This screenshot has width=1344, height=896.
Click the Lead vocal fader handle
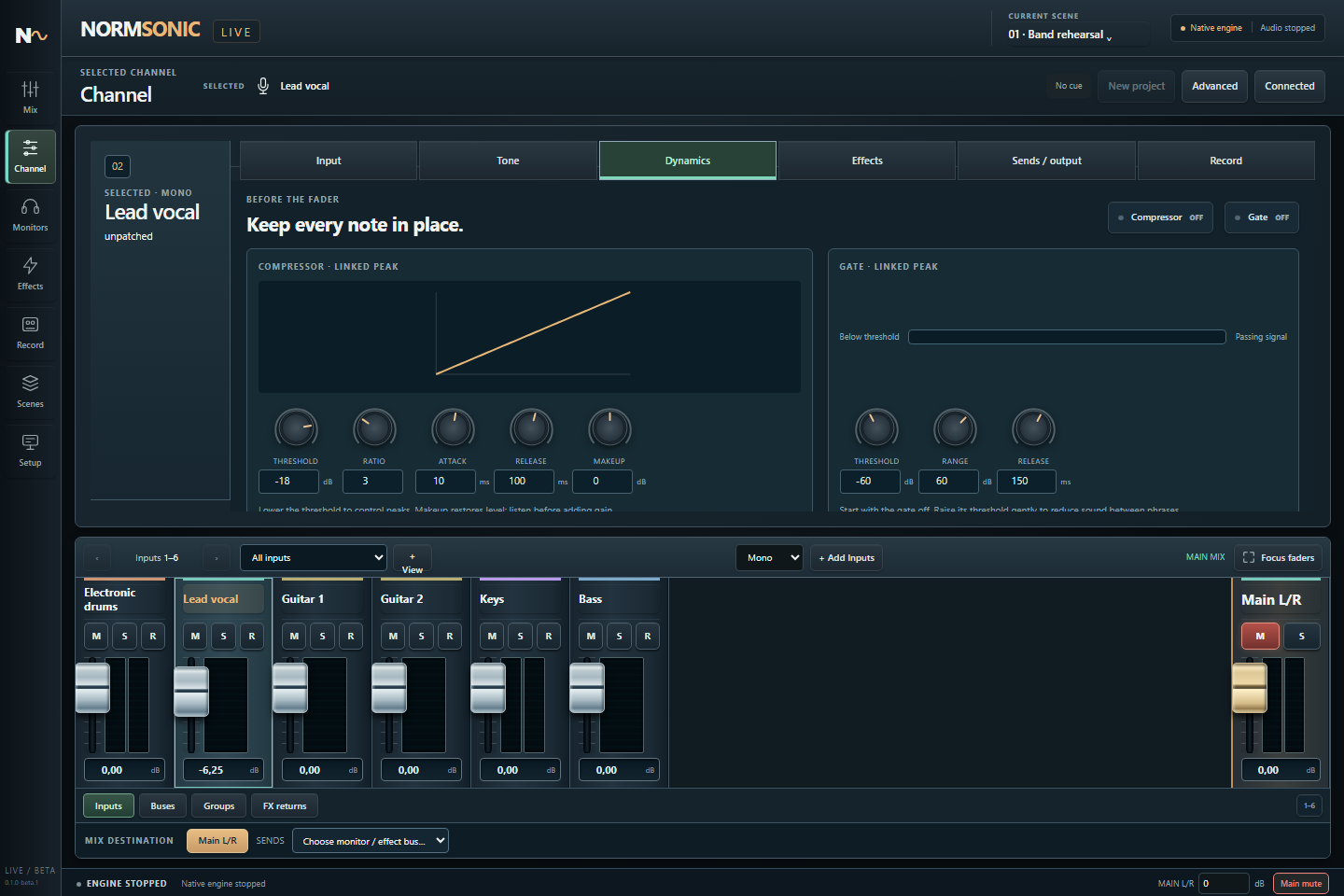tap(191, 692)
